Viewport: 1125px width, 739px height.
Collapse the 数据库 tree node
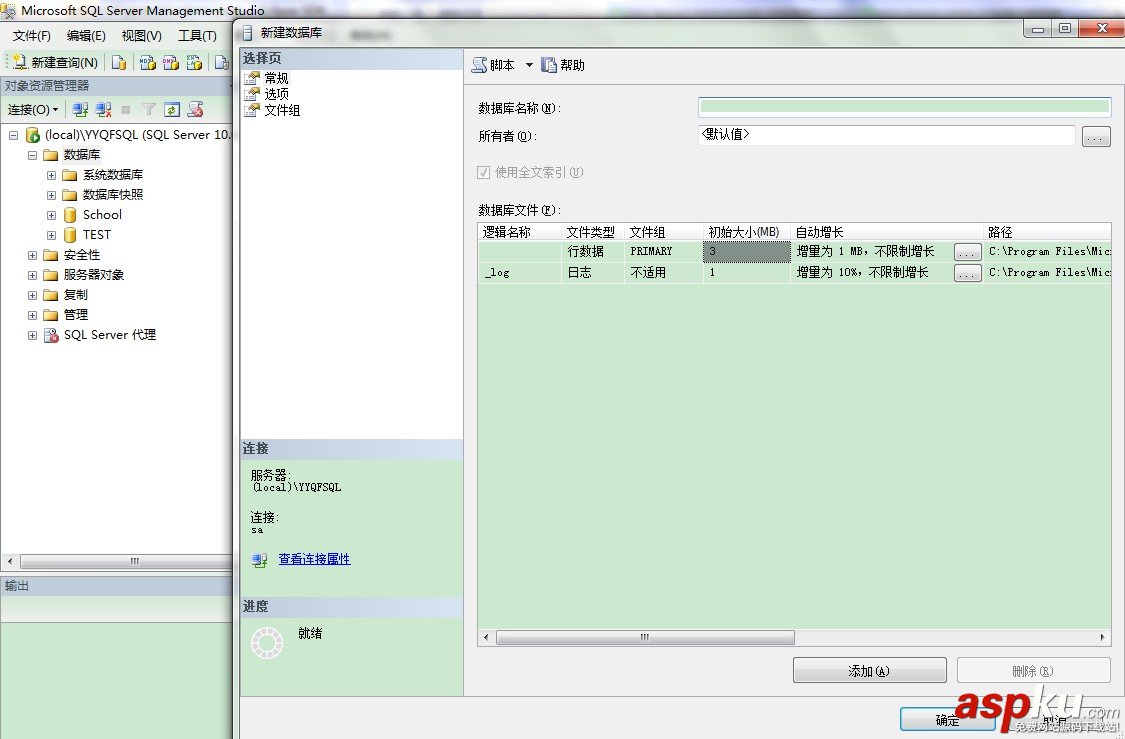32,155
